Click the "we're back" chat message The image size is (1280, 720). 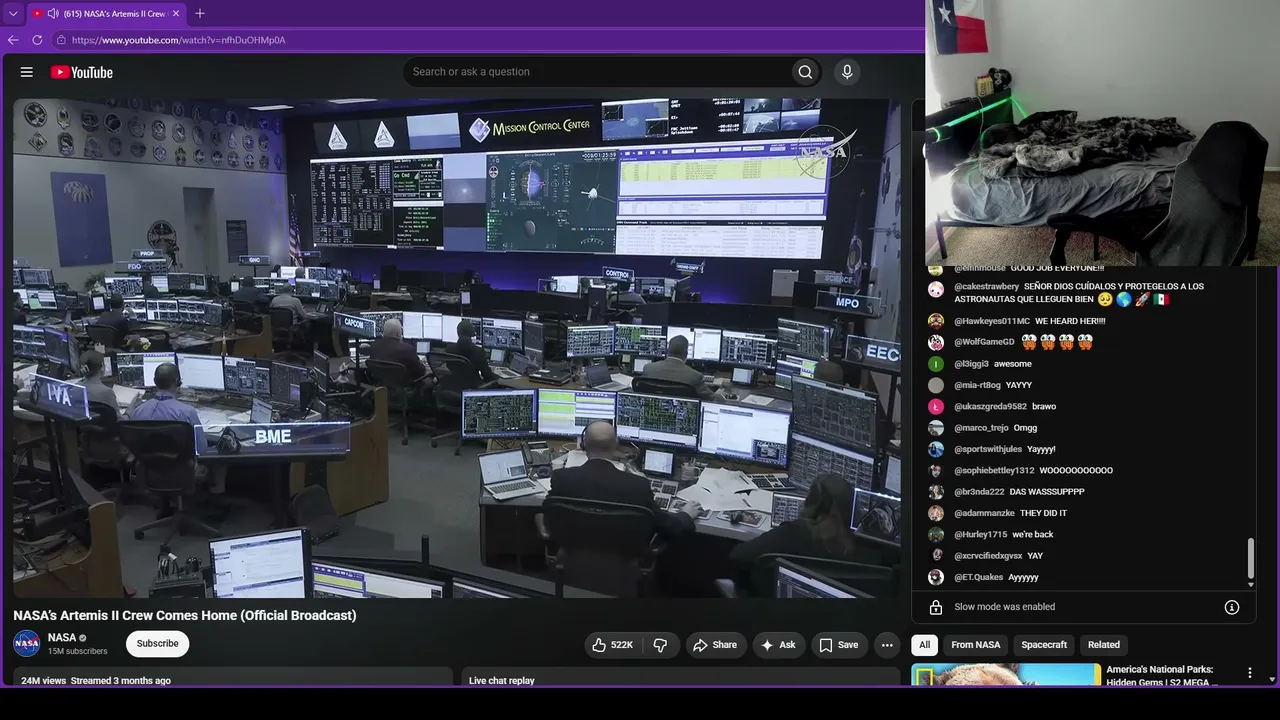(x=1033, y=535)
